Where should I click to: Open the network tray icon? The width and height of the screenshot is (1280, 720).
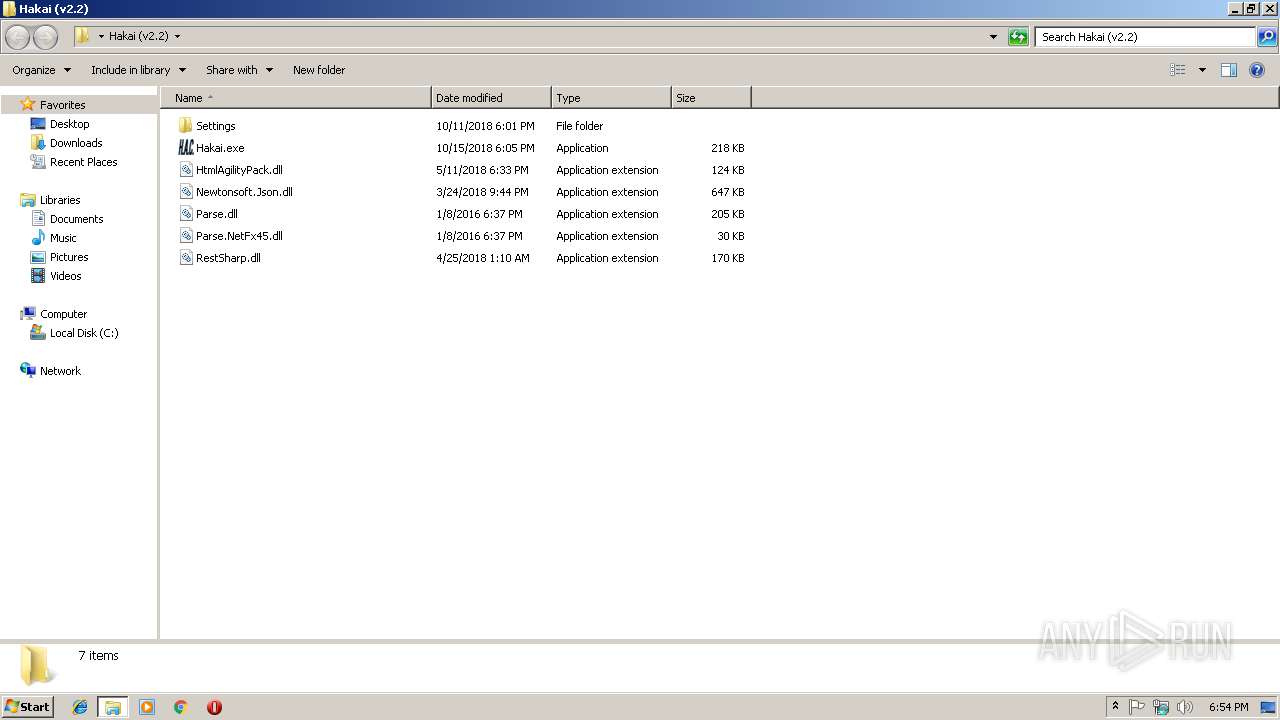(1161, 707)
